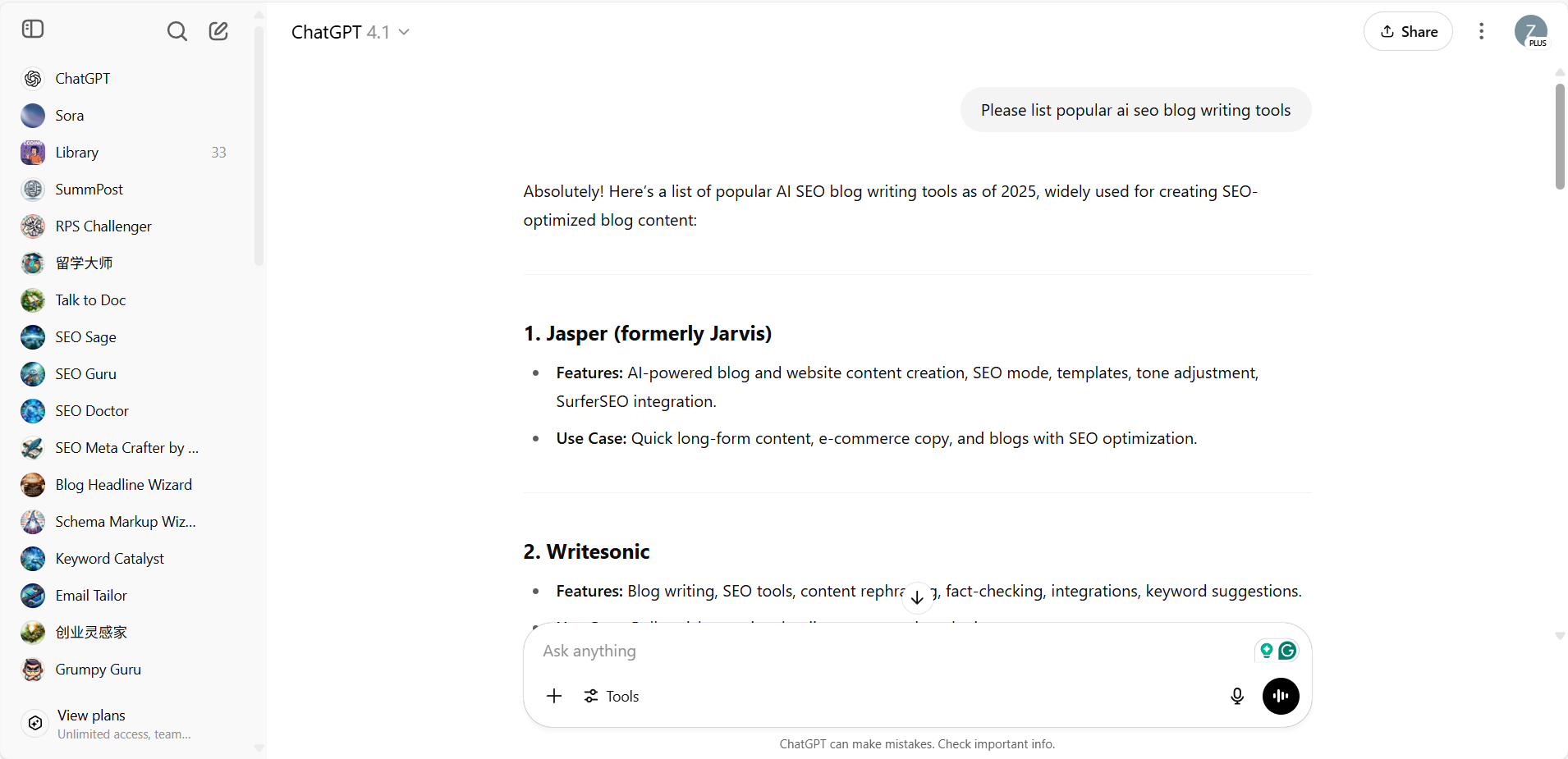Screen dimensions: 1568x759
Task: Open Schema Markup Wizard GPT icon
Action: pyautogui.click(x=33, y=522)
